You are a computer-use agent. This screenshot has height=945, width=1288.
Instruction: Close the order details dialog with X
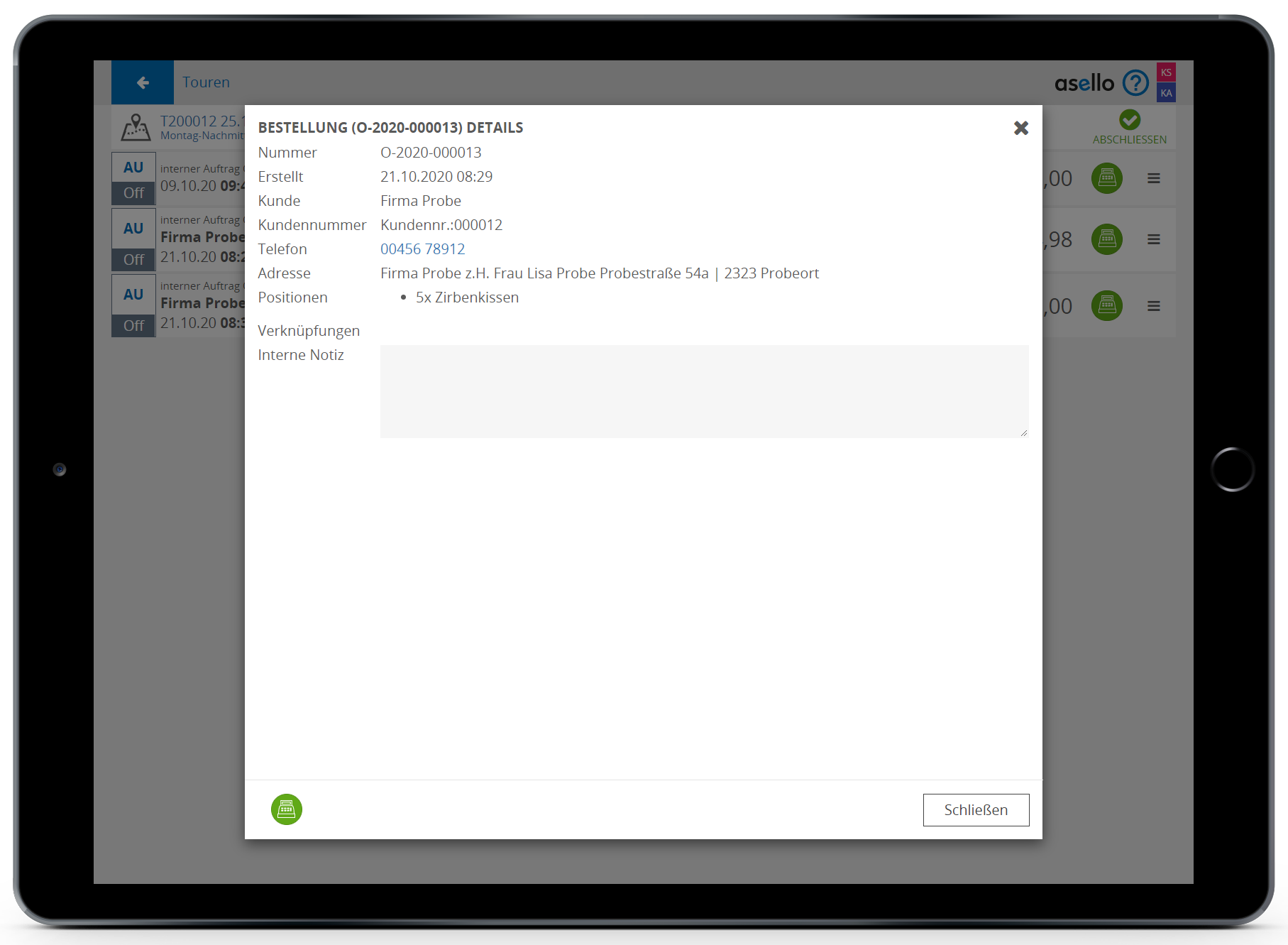pos(1021,128)
